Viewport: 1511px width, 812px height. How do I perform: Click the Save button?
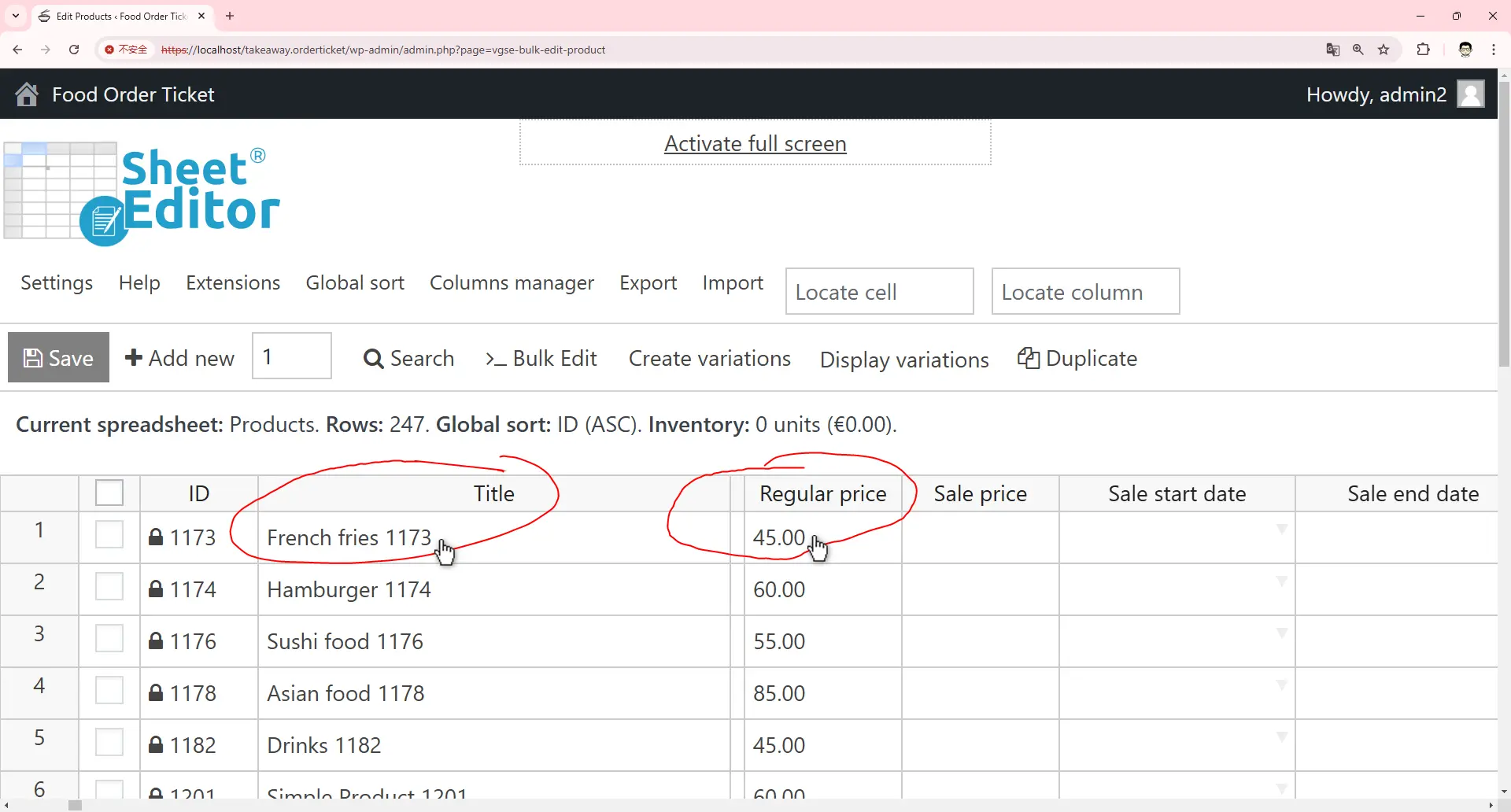coord(58,358)
